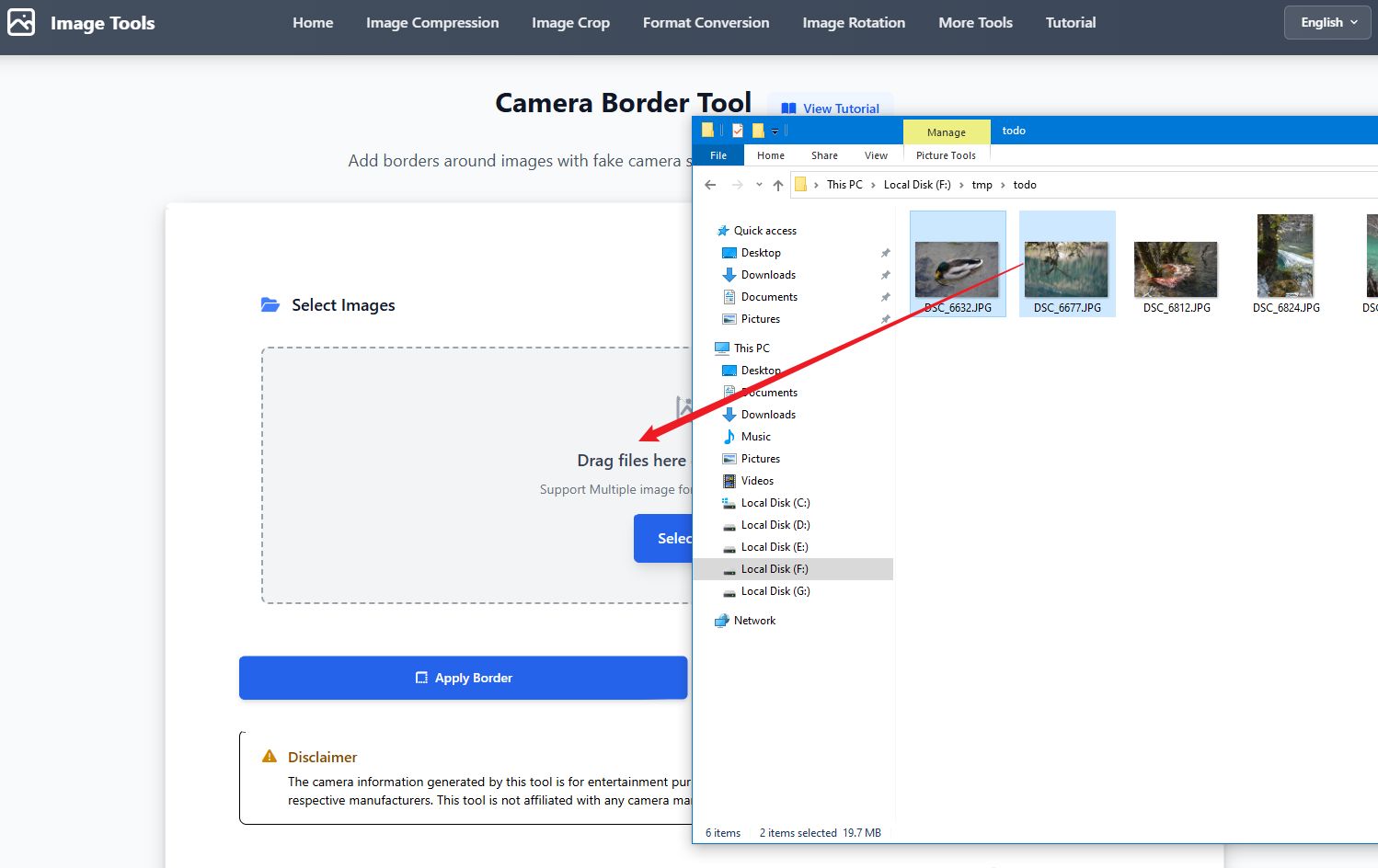This screenshot has height=868, width=1378.
Task: Click the Image Tools logo icon
Action: point(21,22)
